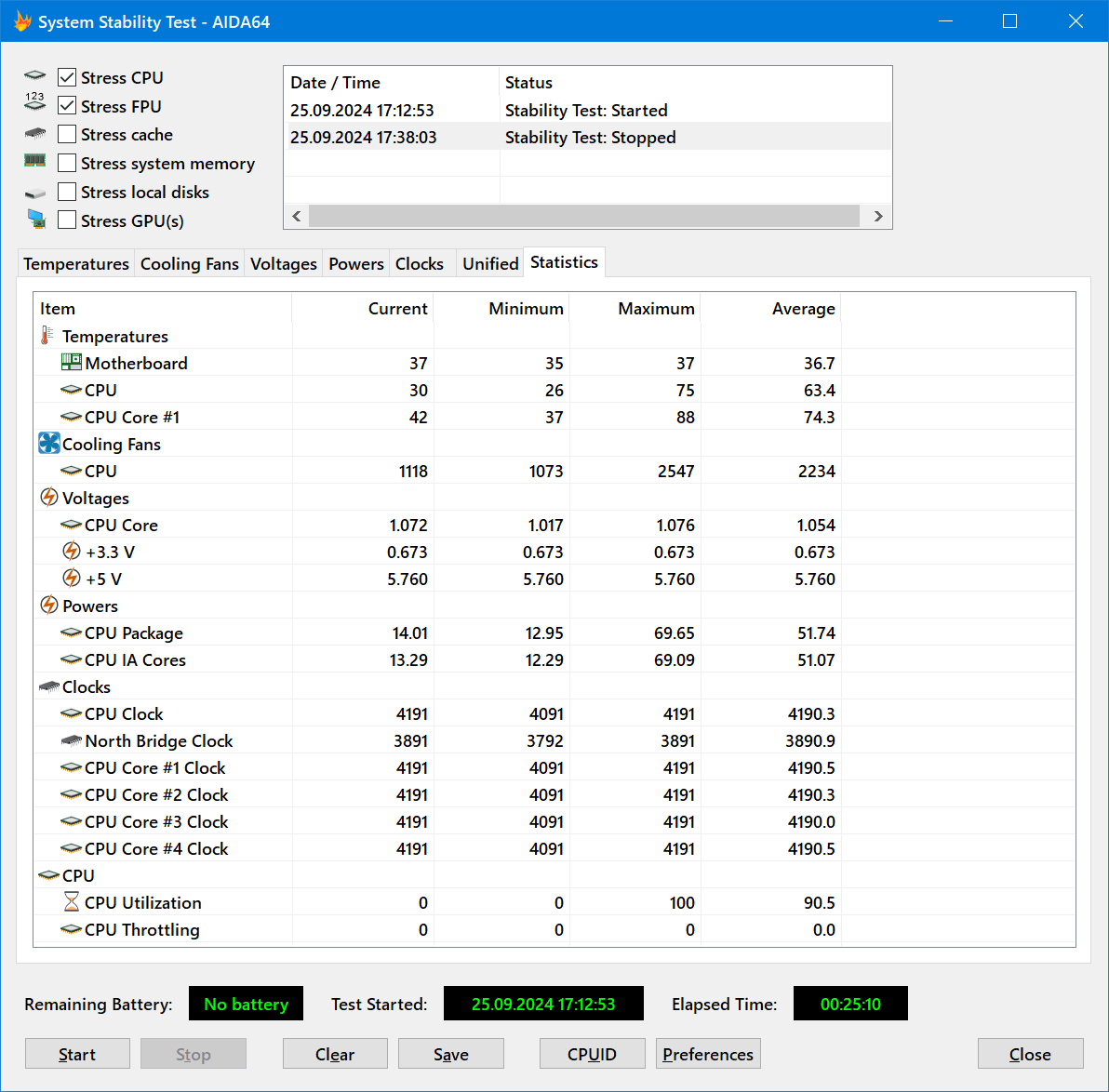The height and width of the screenshot is (1092, 1109).
Task: Open Preferences
Action: point(708,1054)
